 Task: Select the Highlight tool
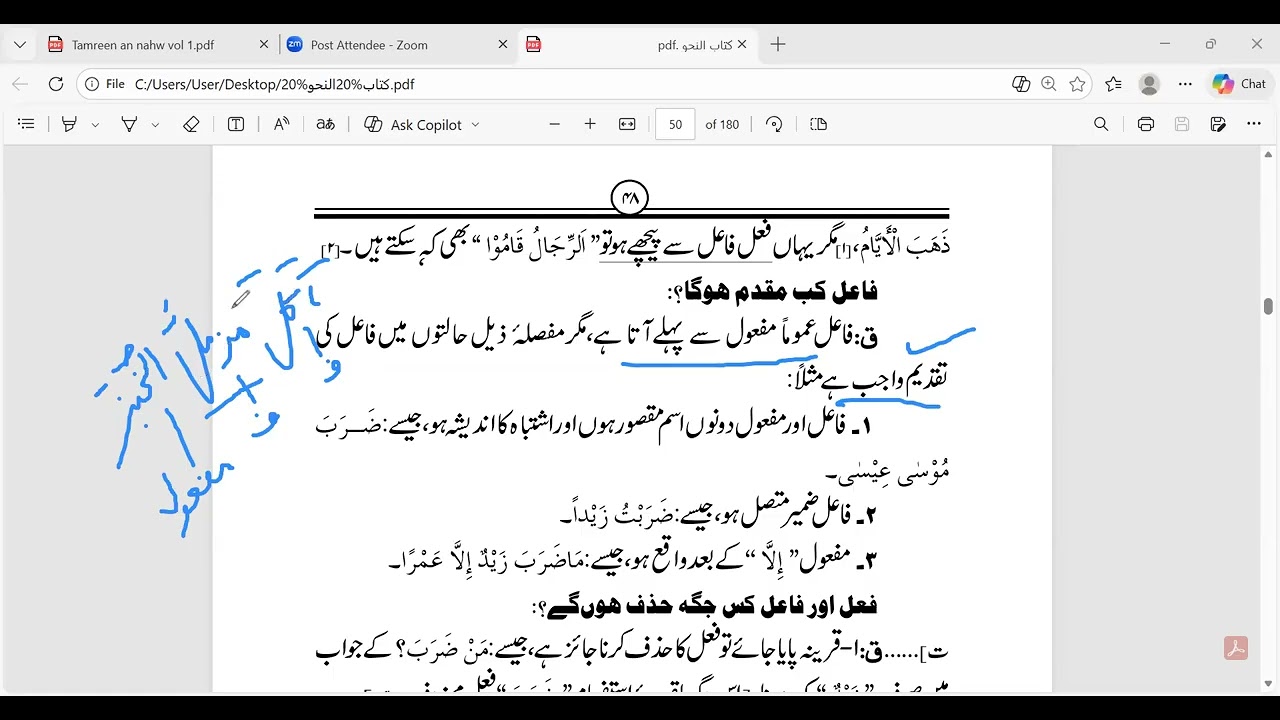pos(69,124)
